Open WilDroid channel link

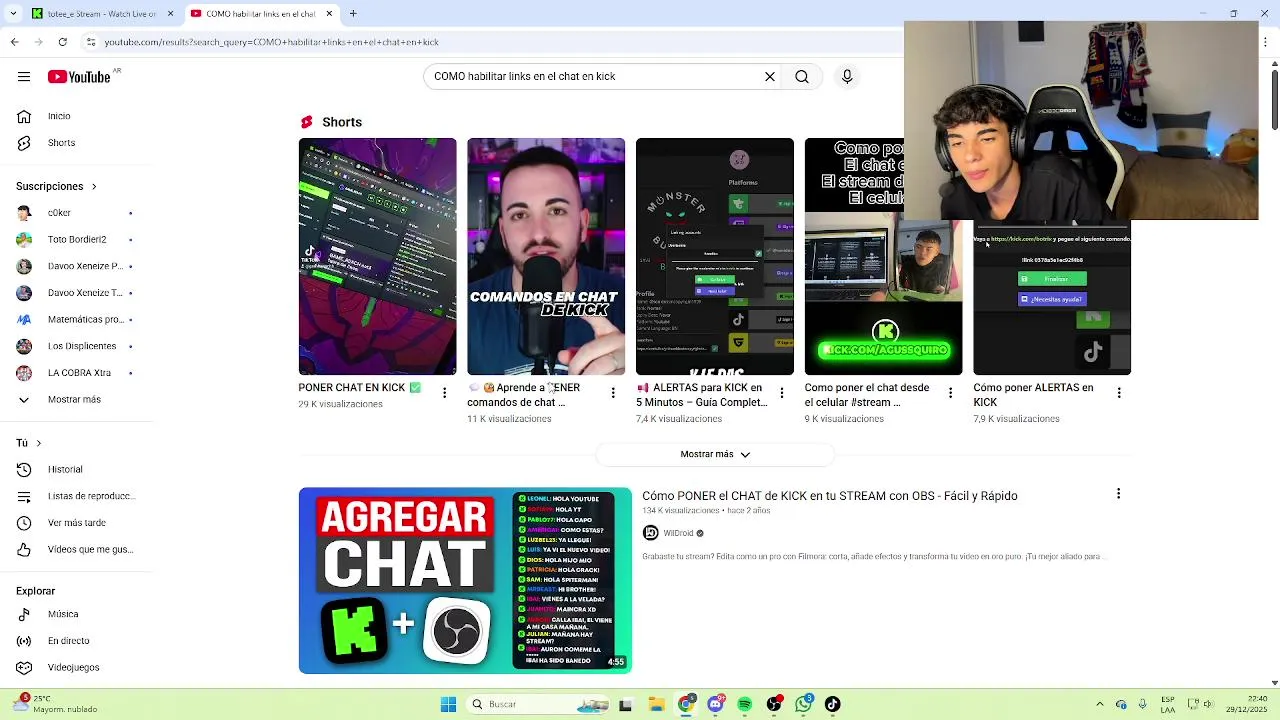click(x=678, y=533)
